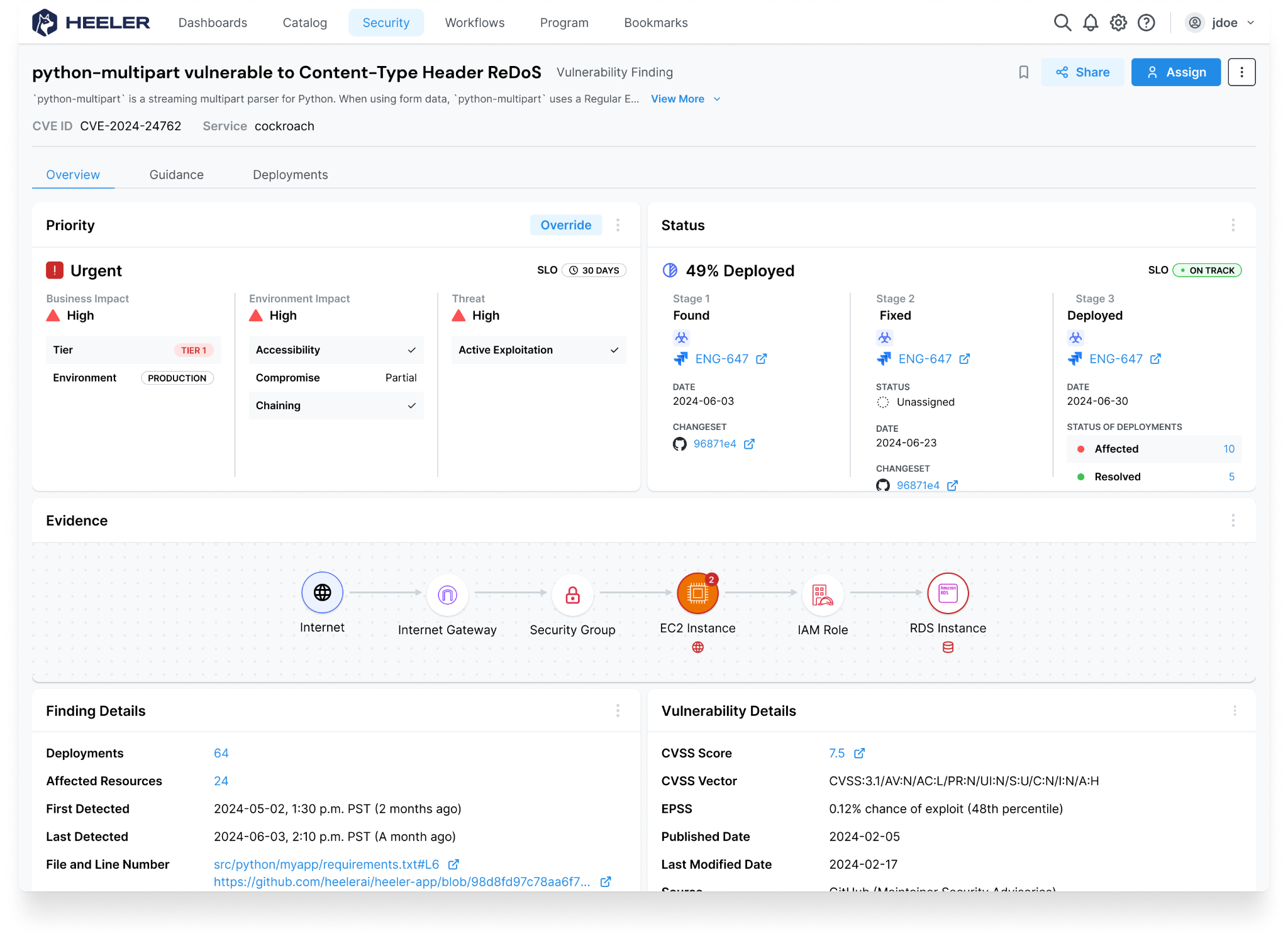Open the Catalog menu
Screen dimensions: 1288x941
[x=304, y=23]
